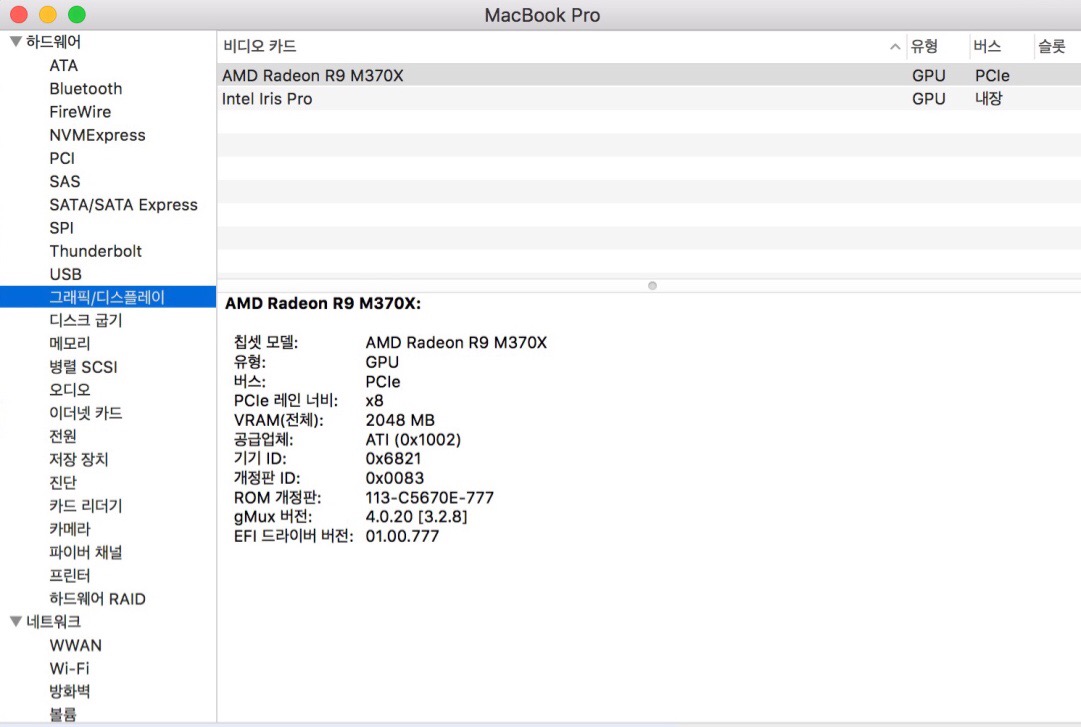Click the split pane divider handle
Screen dimensions: 1081x727
(x=652, y=286)
